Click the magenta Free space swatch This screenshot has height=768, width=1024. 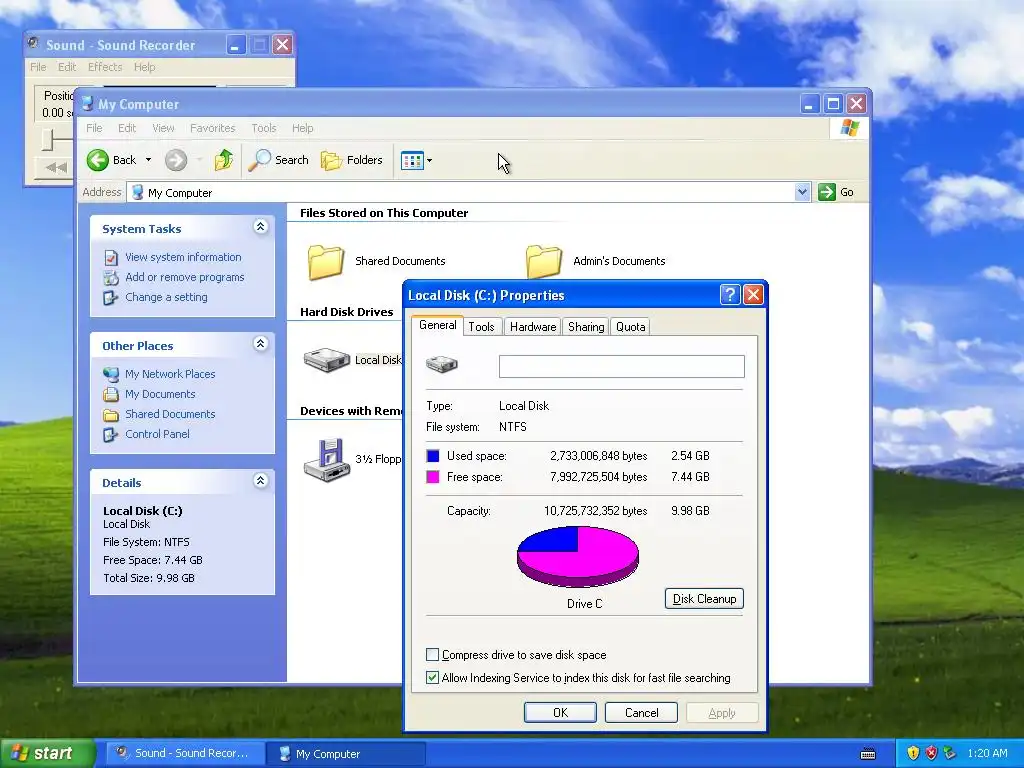433,477
